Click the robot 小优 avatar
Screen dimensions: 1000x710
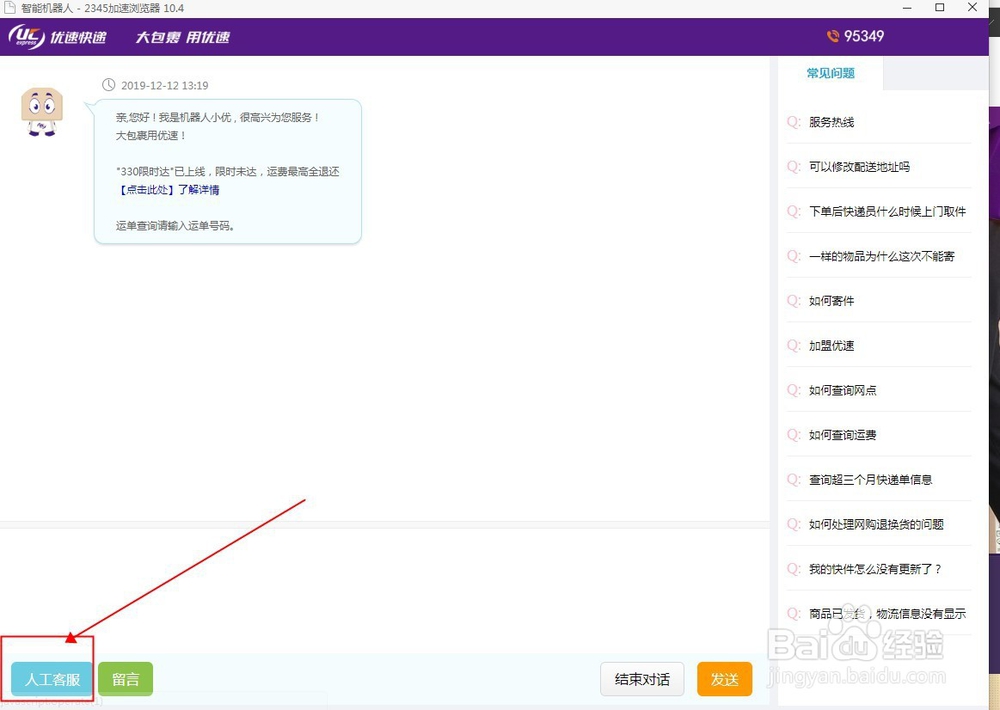(41, 112)
